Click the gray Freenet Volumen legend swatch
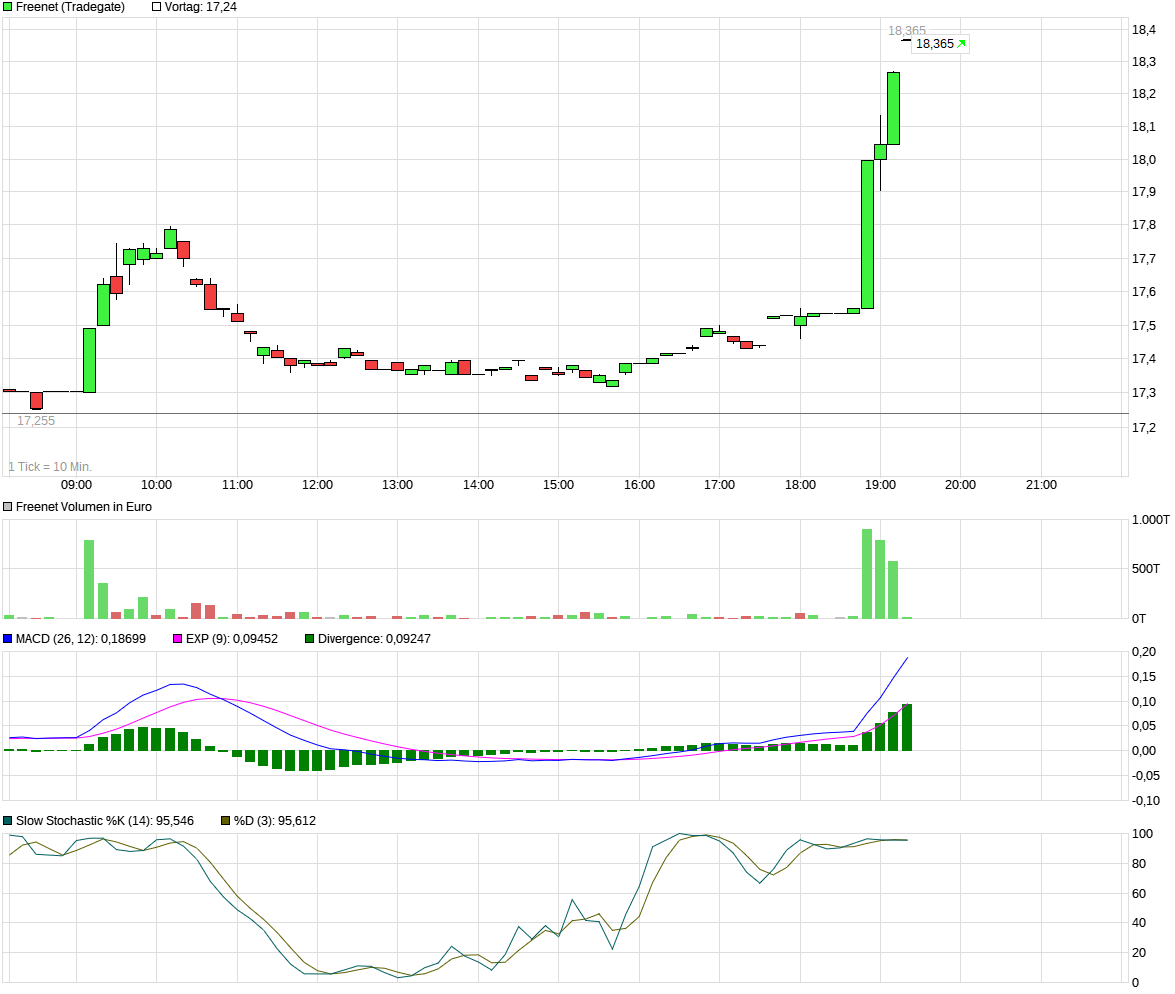The image size is (1175, 994). click(8, 507)
